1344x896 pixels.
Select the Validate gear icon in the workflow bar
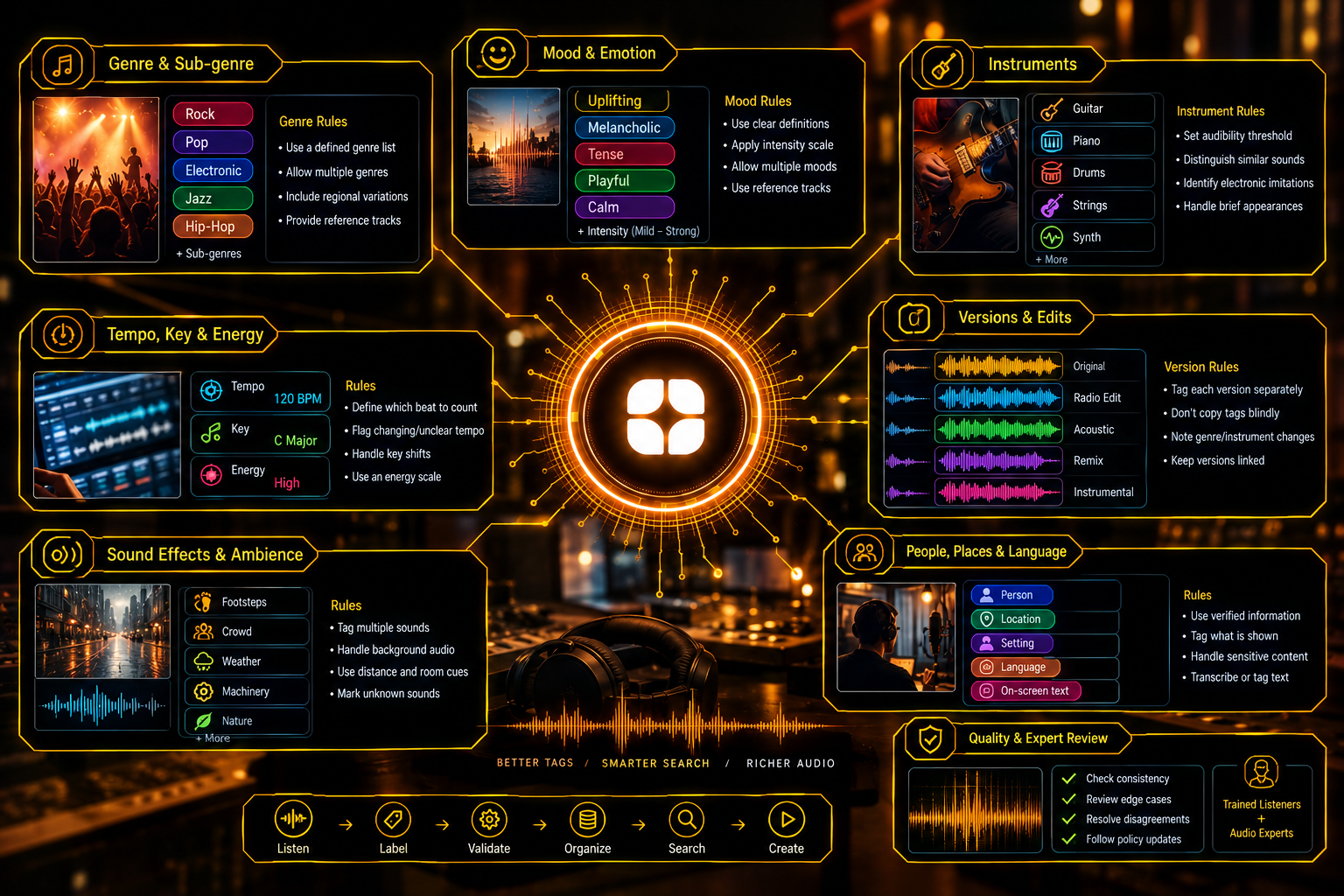pos(489,819)
